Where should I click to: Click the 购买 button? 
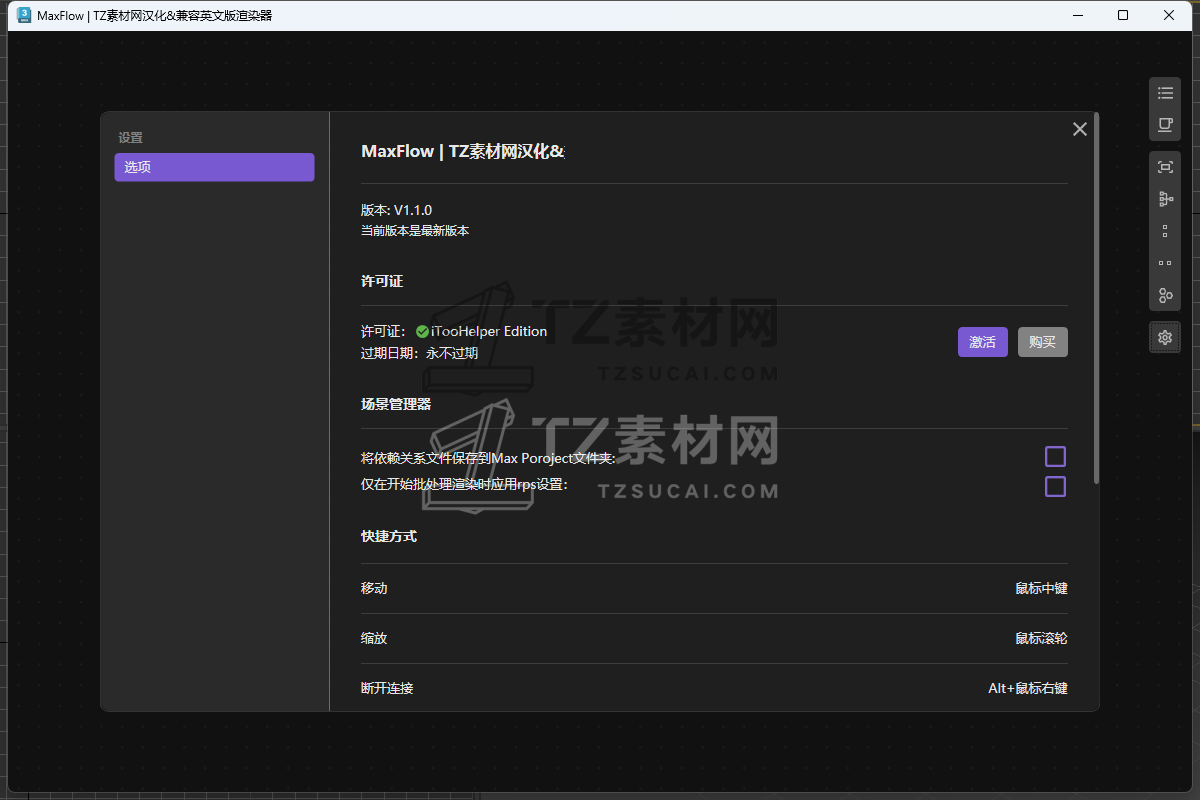click(1043, 342)
